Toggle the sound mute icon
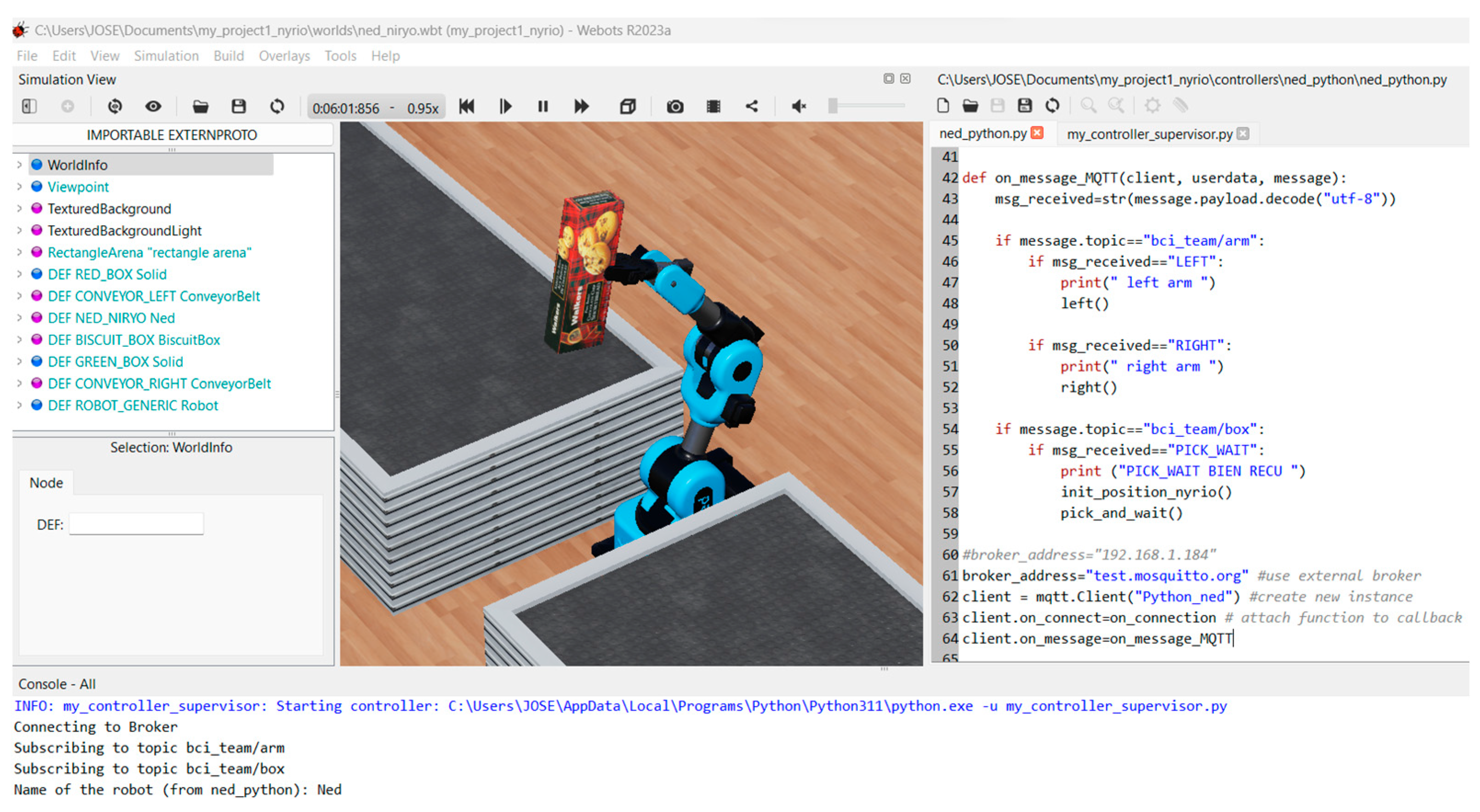This screenshot has width=1480, height=812. pyautogui.click(x=799, y=106)
